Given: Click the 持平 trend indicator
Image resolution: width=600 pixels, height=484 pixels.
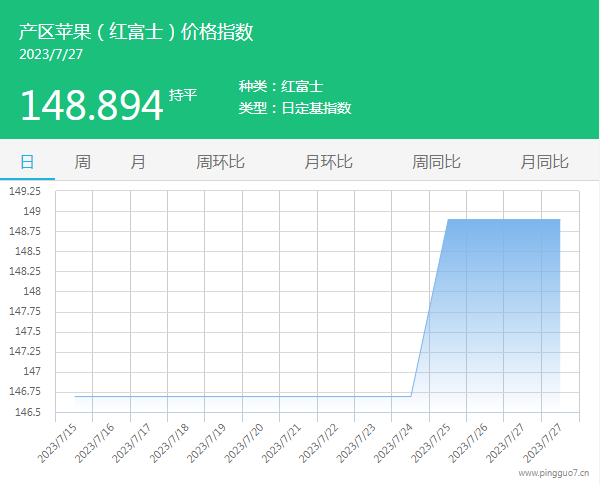Looking at the screenshot, I should pos(183,96).
